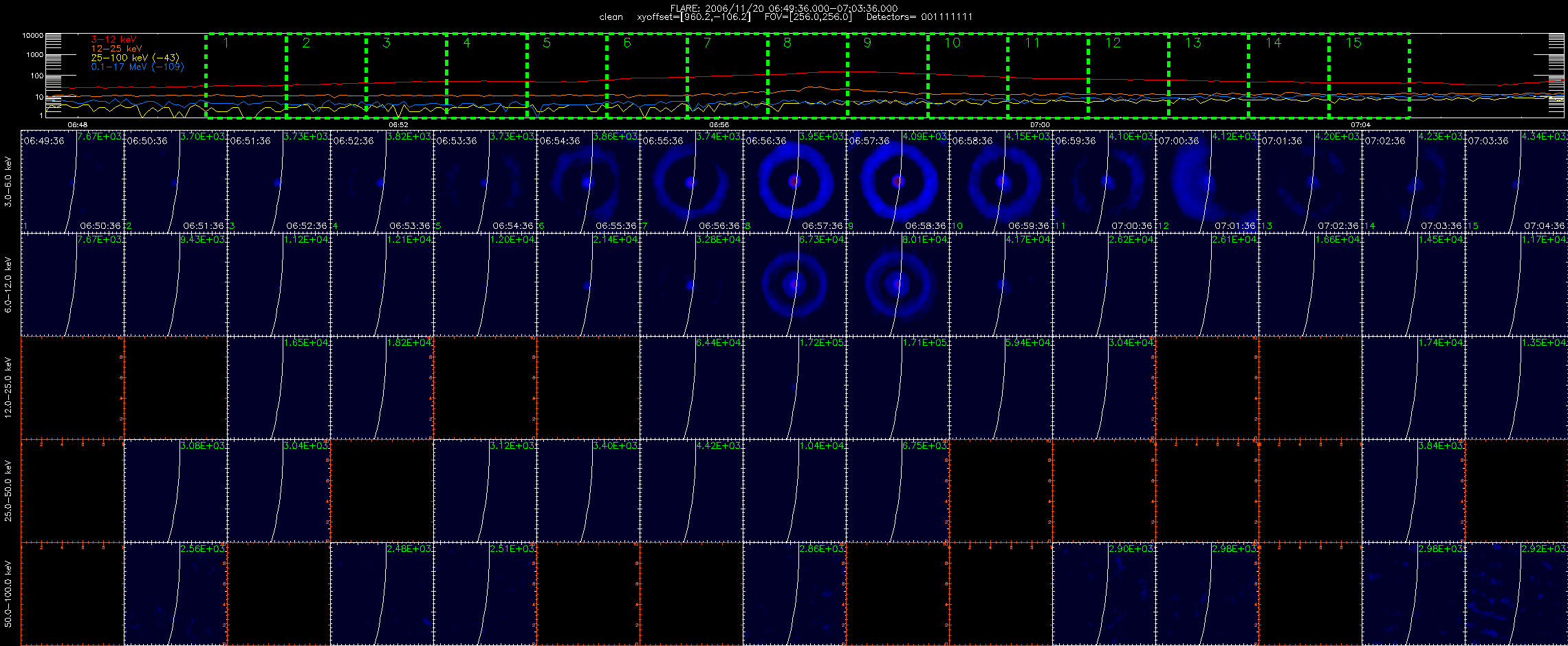Select the 6.0-12.0 keV image with peak 8.01E+04

point(897,285)
